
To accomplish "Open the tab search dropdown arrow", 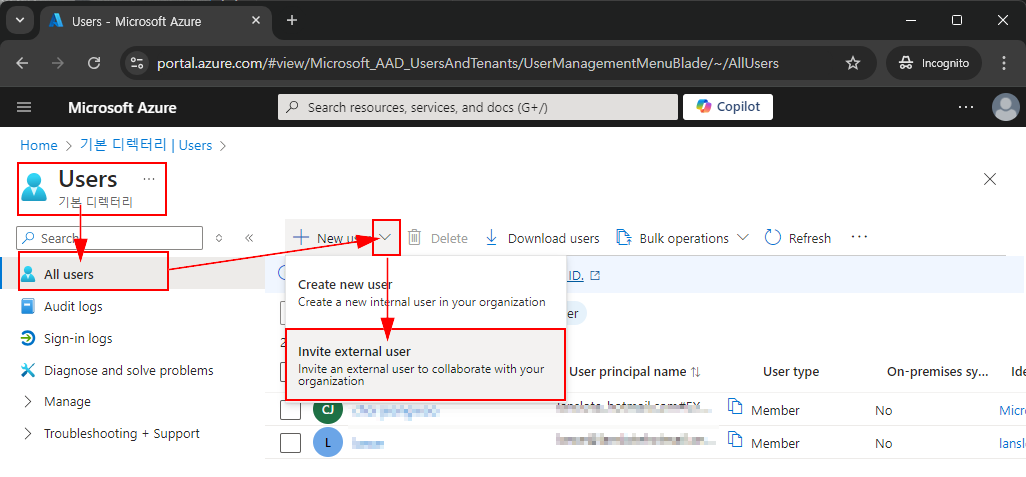I will click(20, 20).
